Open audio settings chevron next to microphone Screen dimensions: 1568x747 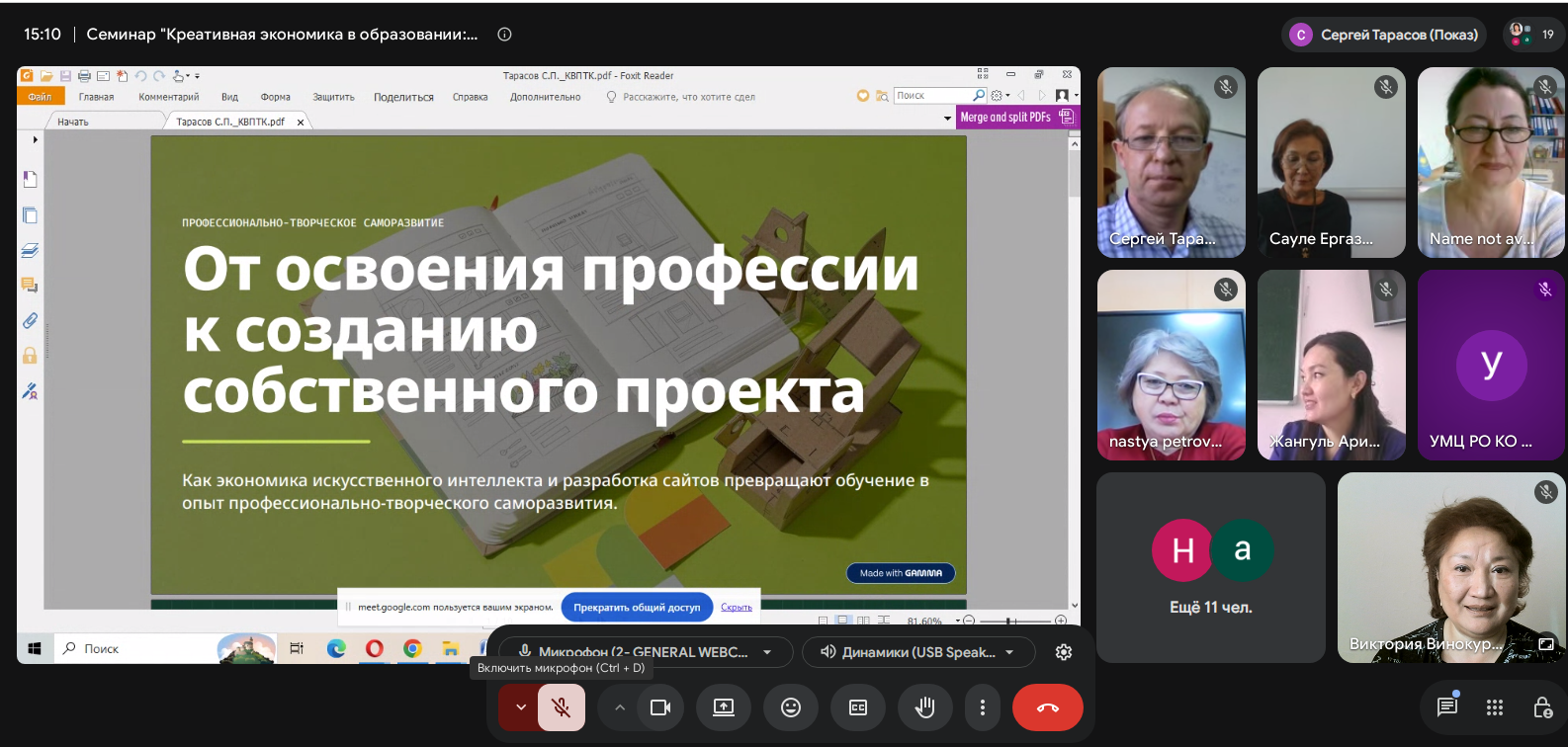coord(520,707)
